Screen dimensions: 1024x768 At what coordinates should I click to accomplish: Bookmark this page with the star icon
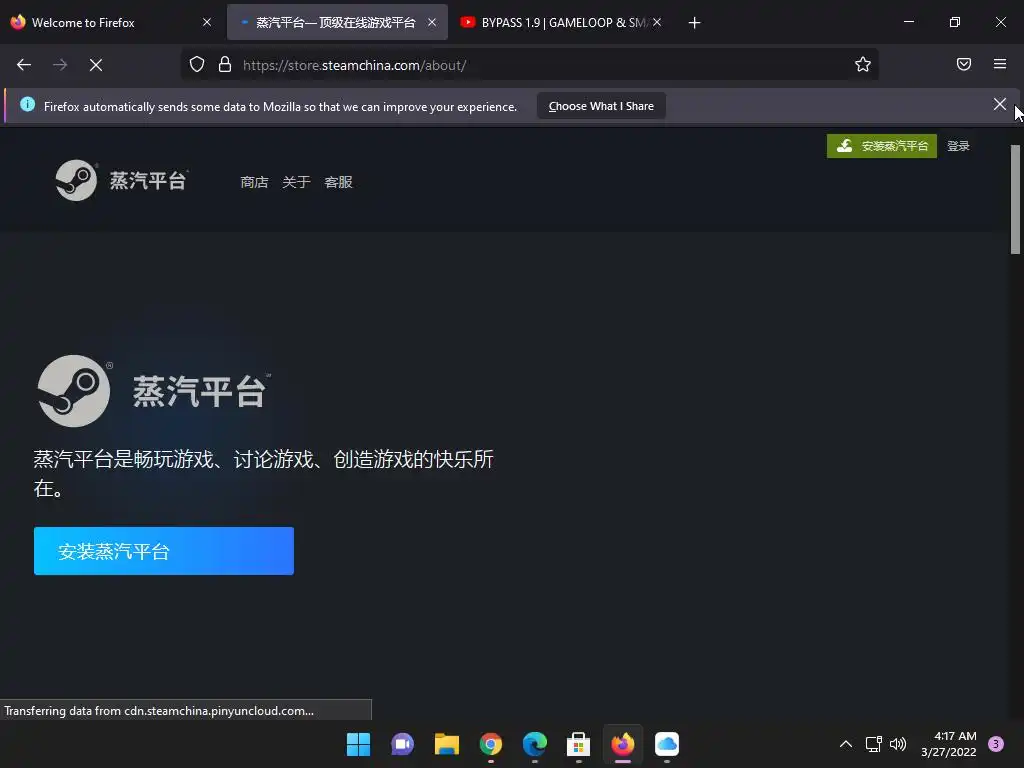click(863, 65)
